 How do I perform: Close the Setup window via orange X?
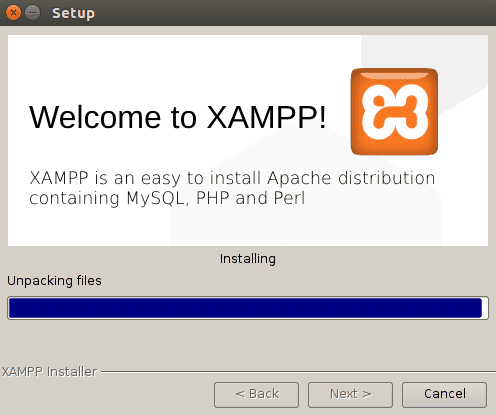tap(13, 13)
